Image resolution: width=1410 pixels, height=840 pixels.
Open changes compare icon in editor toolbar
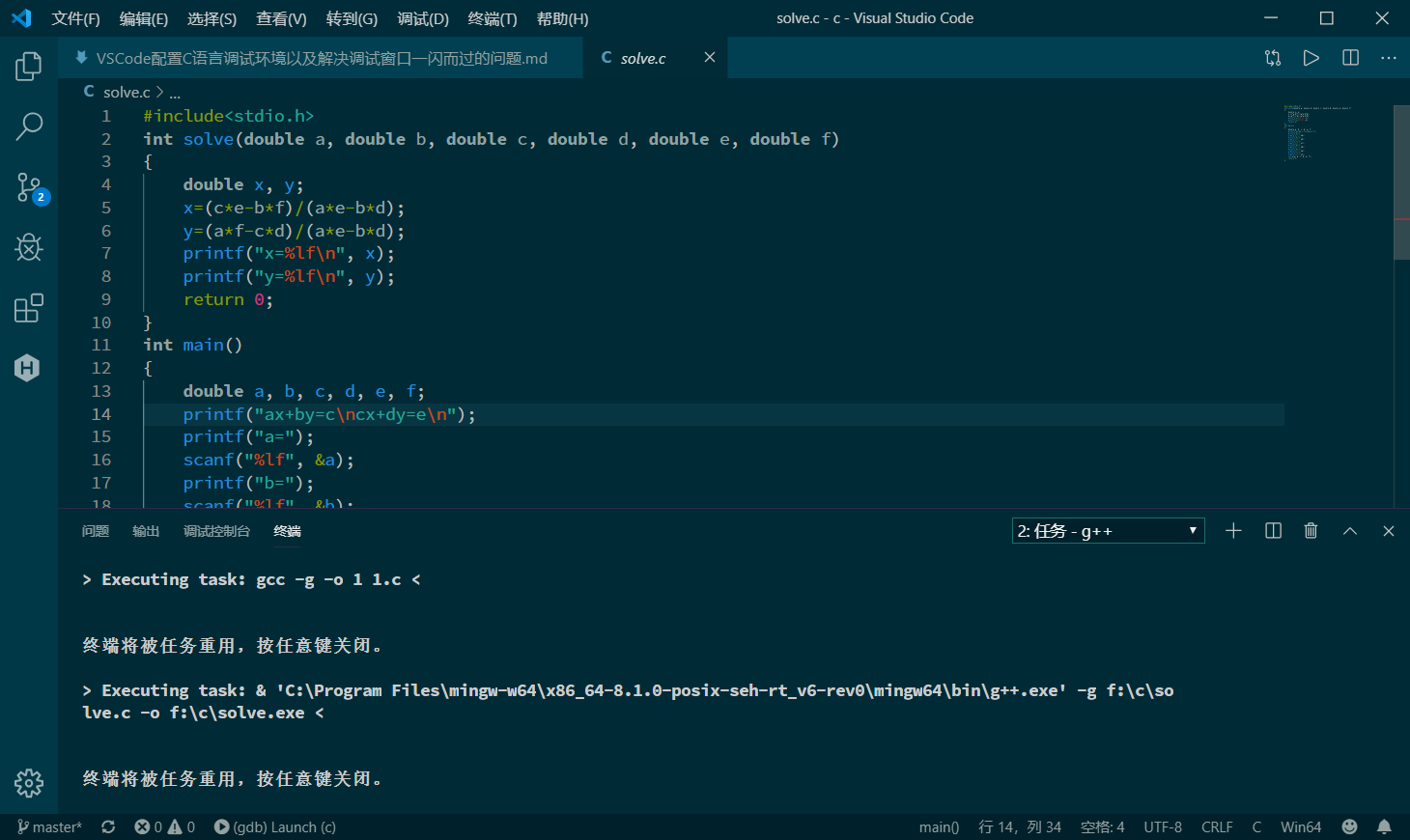coord(1273,58)
